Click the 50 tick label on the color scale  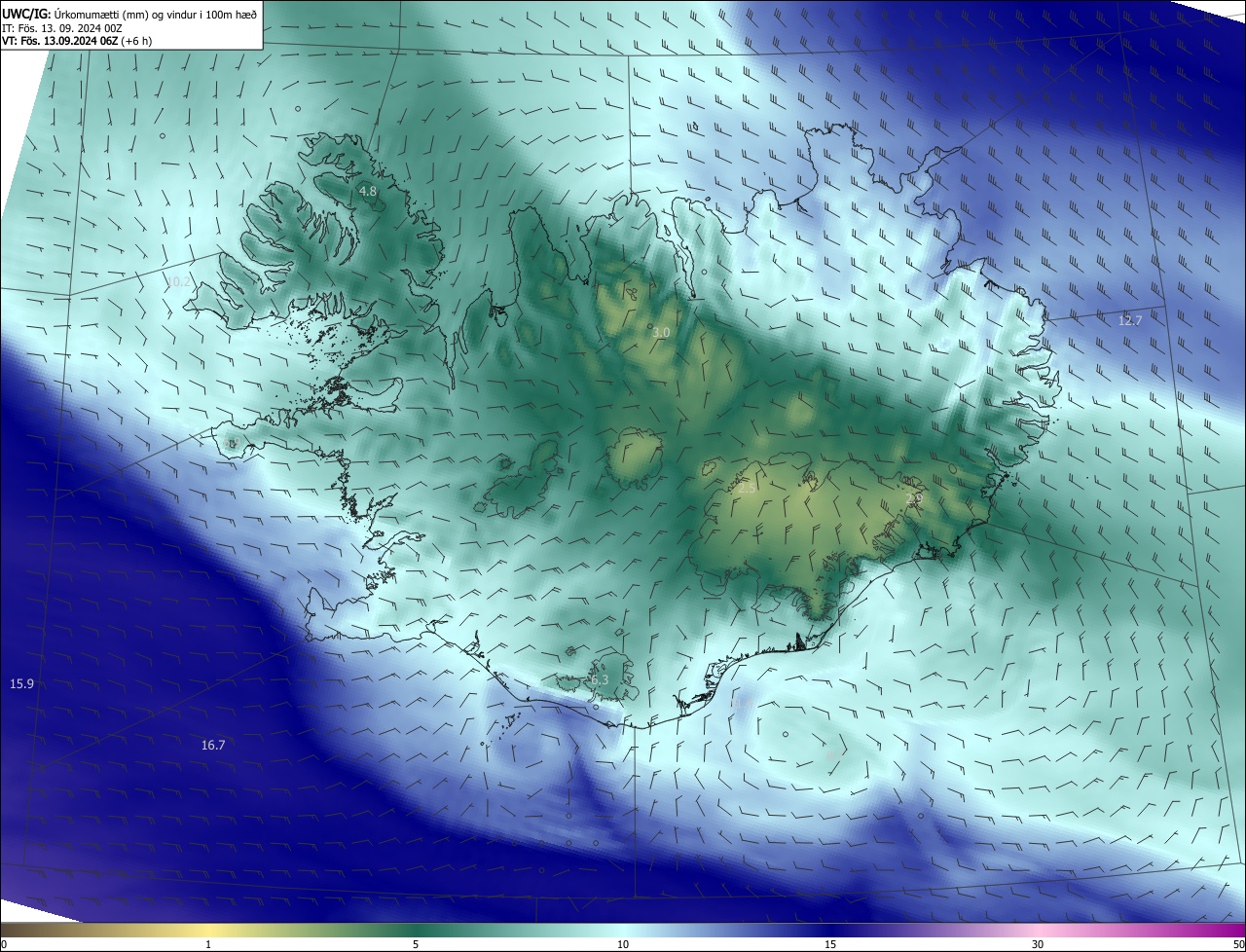(1238, 944)
